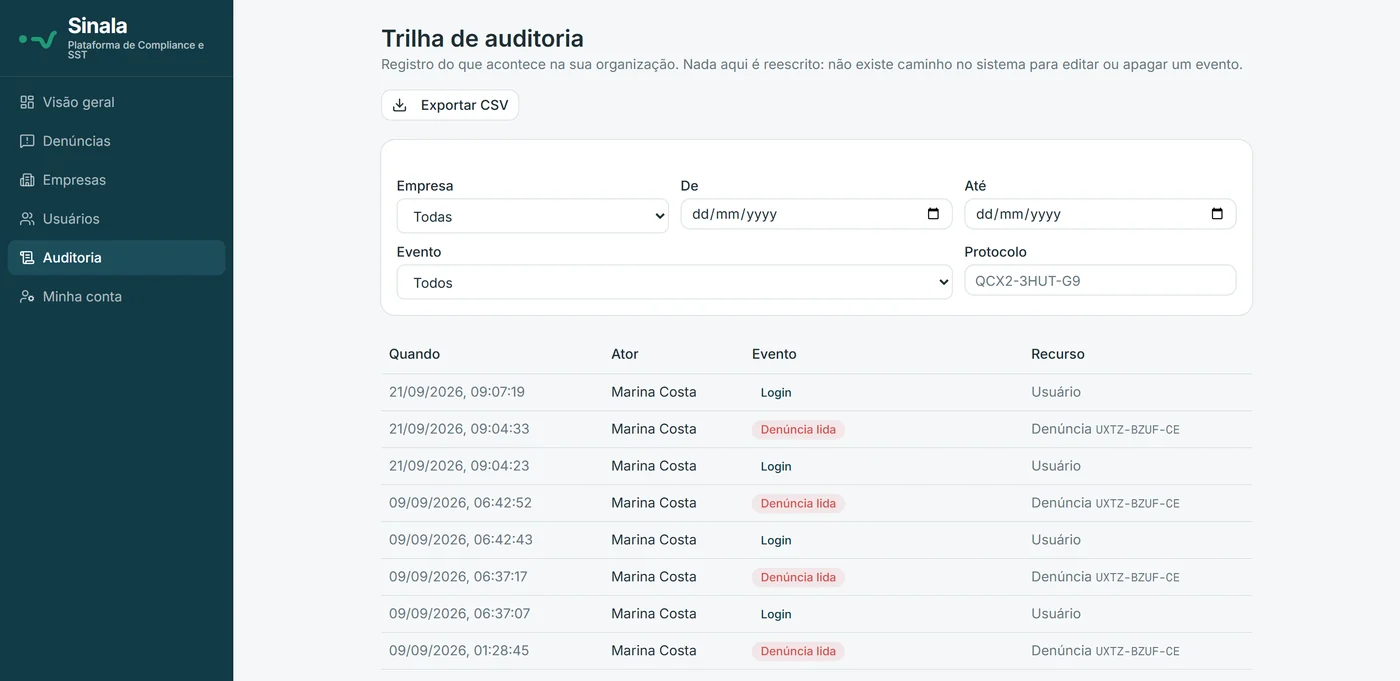Click timestamp 09/09/2026, 01:28:45
This screenshot has height=681, width=1400.
coord(459,651)
